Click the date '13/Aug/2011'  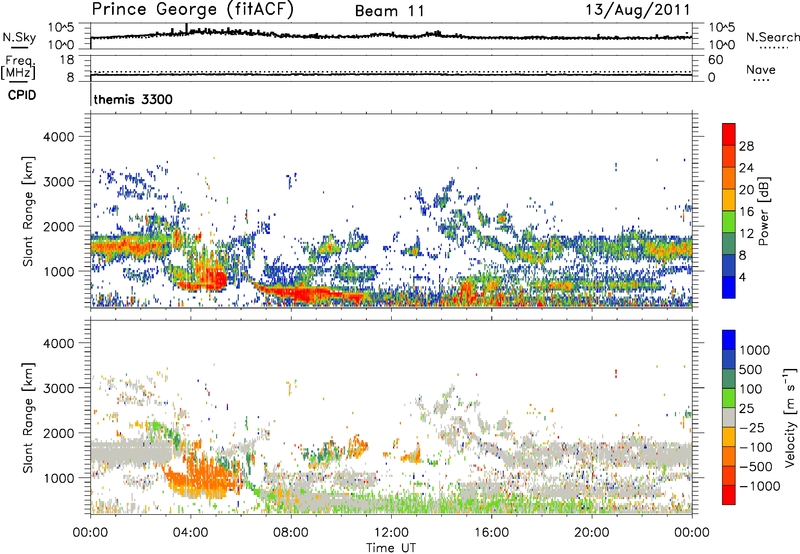[x=637, y=10]
